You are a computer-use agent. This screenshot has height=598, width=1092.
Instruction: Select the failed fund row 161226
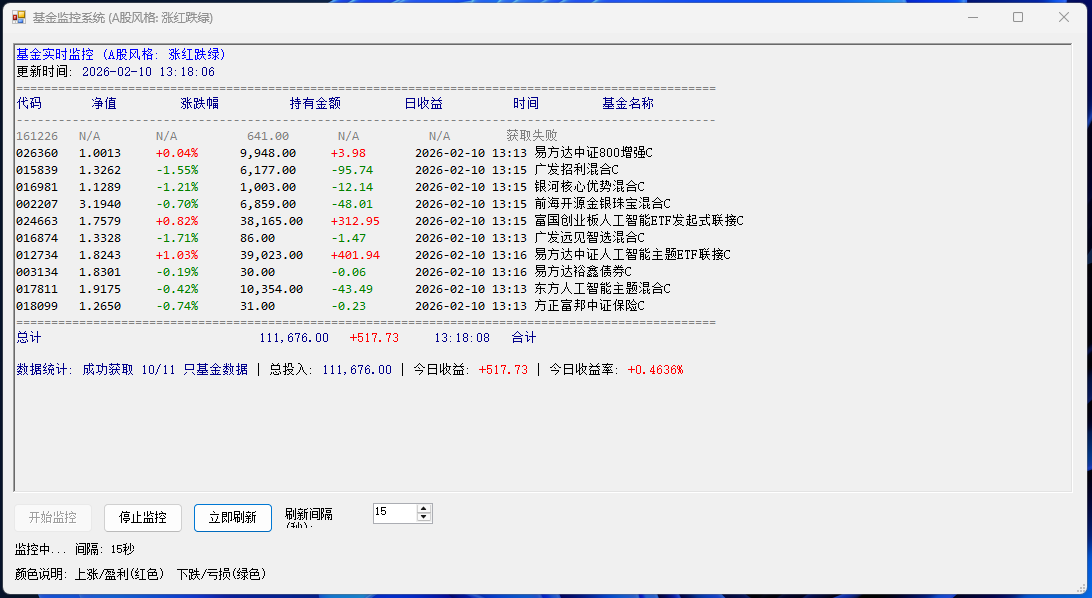click(37, 136)
